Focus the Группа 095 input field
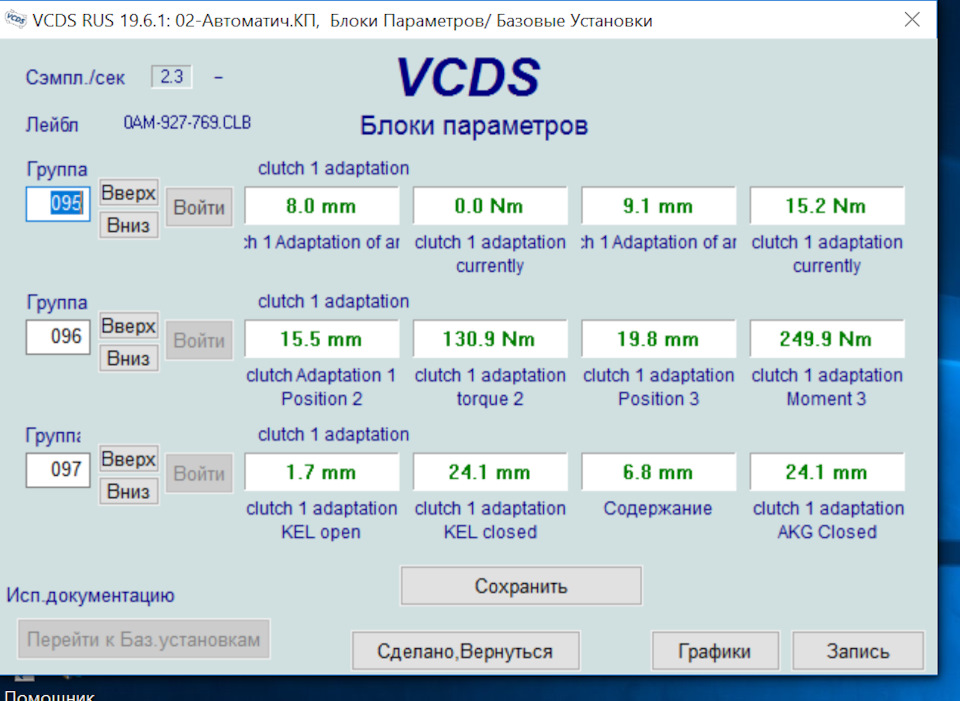960x701 pixels. pyautogui.click(x=58, y=204)
